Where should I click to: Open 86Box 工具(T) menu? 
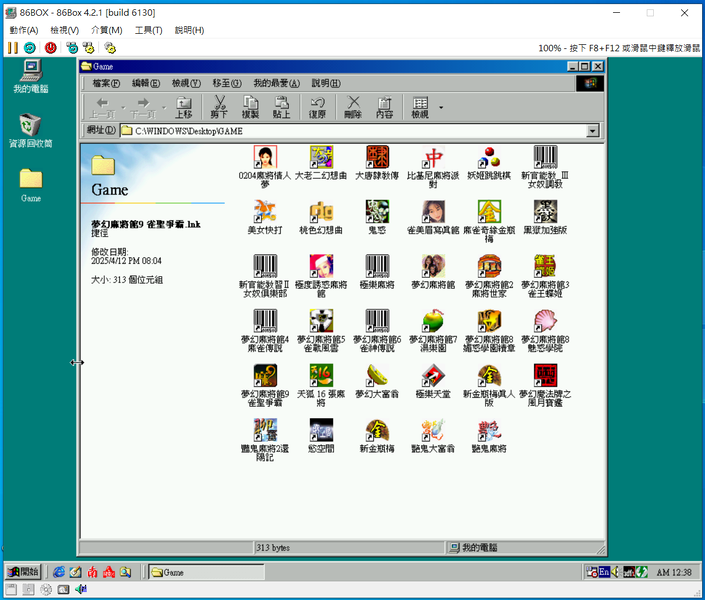[x=148, y=30]
